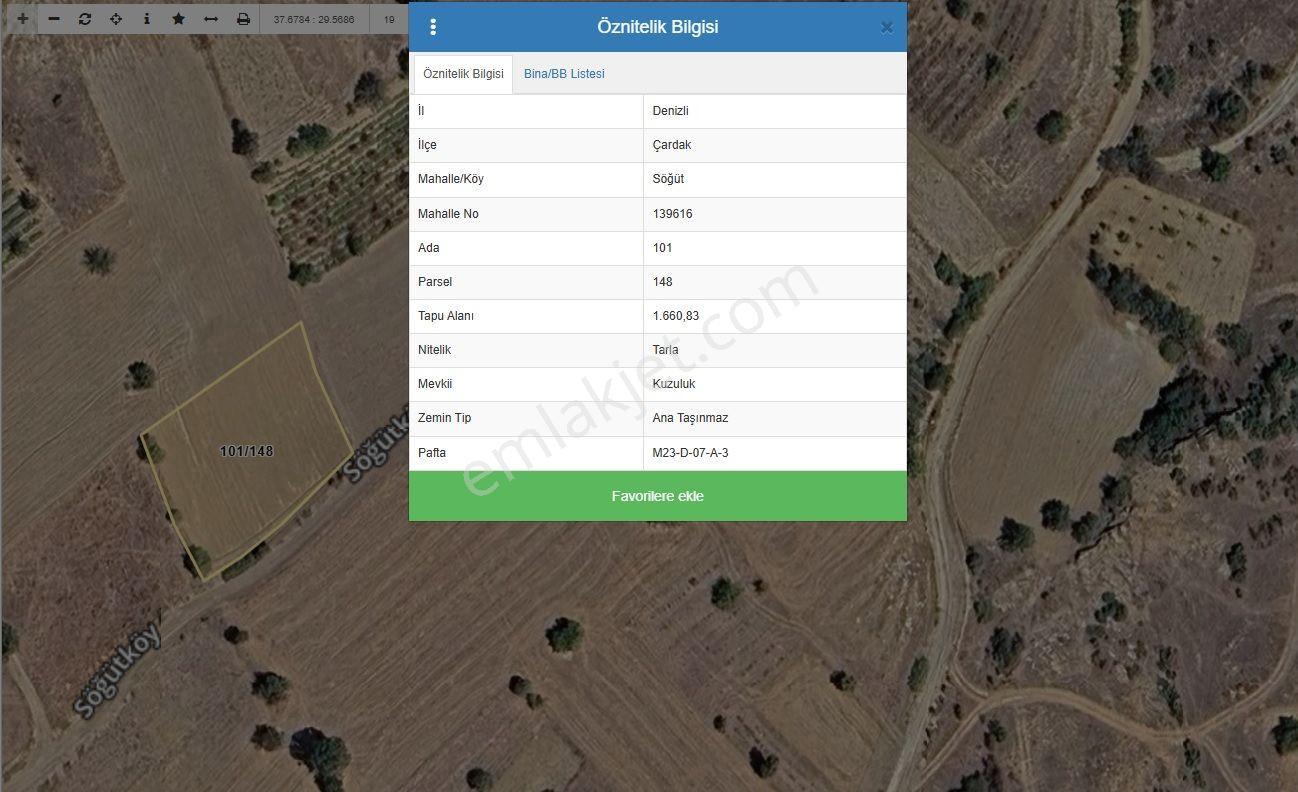
Task: Select the Öznitelik Bilgisi tab
Action: [x=463, y=74]
